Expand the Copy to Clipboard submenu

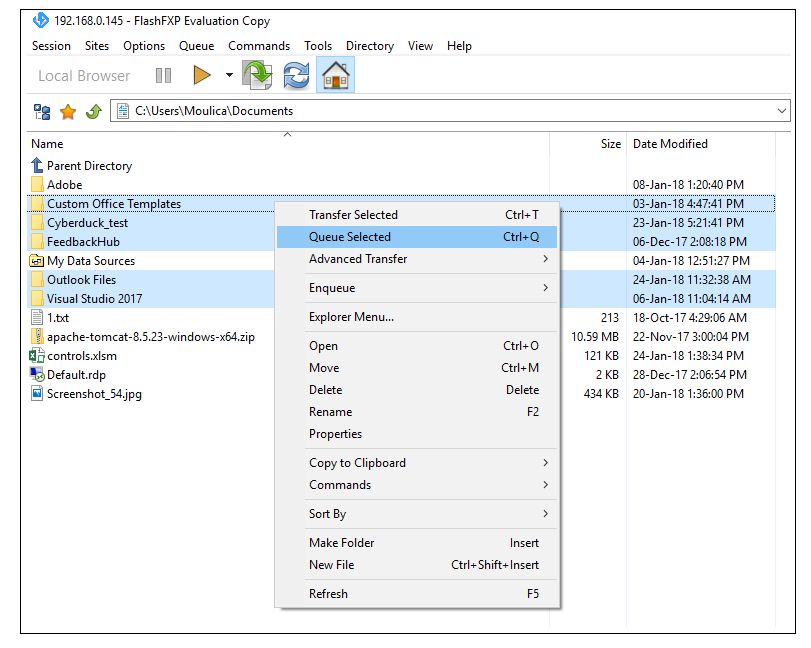[417, 462]
